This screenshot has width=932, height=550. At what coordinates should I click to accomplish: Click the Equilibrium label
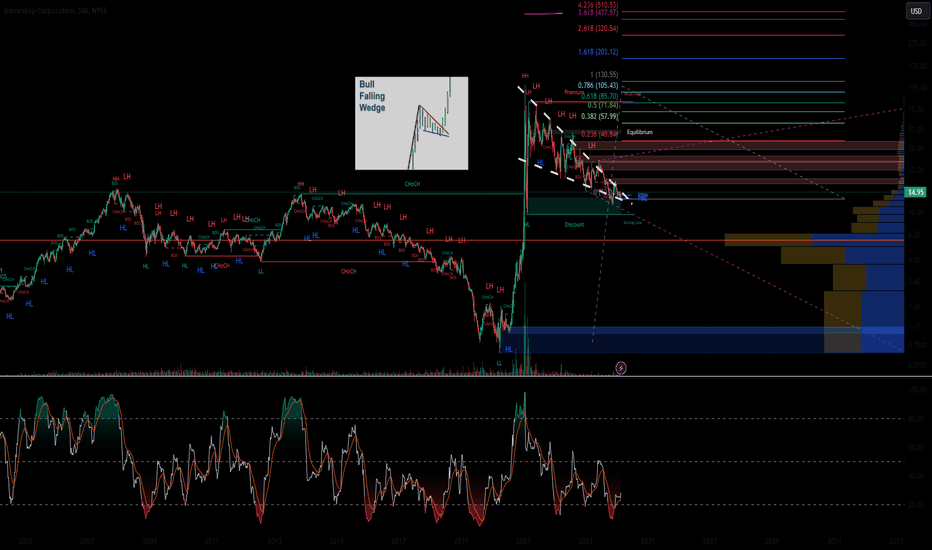pos(640,132)
